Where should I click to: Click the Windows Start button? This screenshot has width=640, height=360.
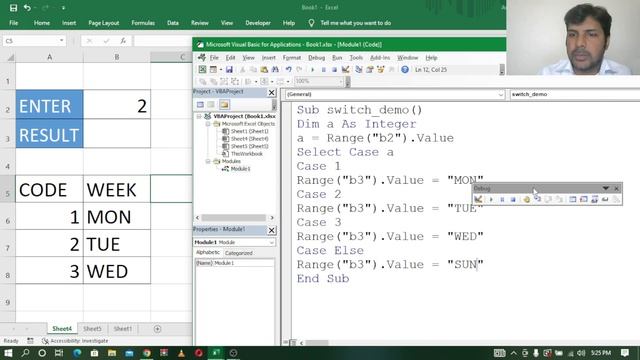point(8,353)
